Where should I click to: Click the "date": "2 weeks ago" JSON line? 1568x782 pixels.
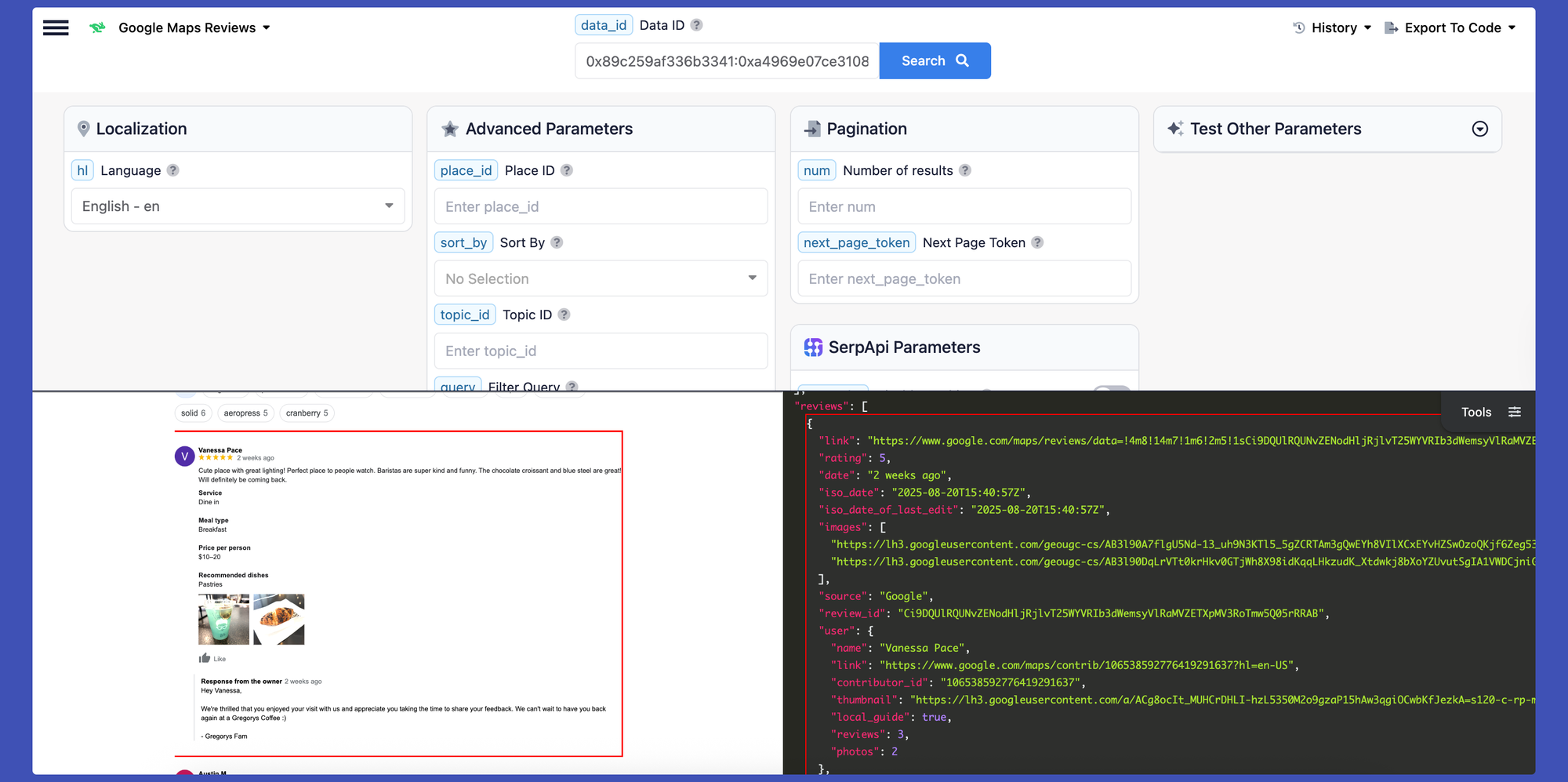885,475
